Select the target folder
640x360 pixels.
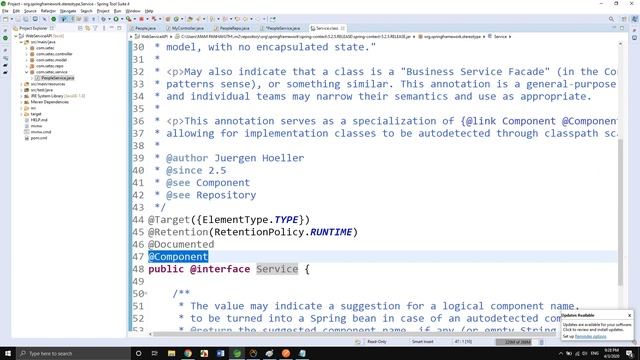[36, 114]
